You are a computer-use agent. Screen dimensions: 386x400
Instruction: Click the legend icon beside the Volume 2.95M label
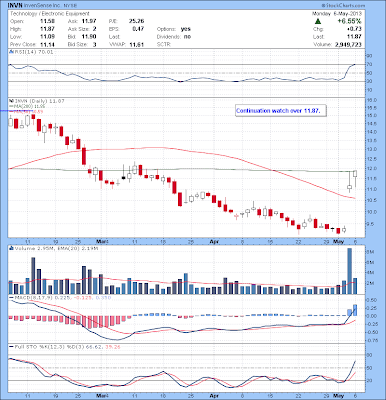[x=11, y=248]
